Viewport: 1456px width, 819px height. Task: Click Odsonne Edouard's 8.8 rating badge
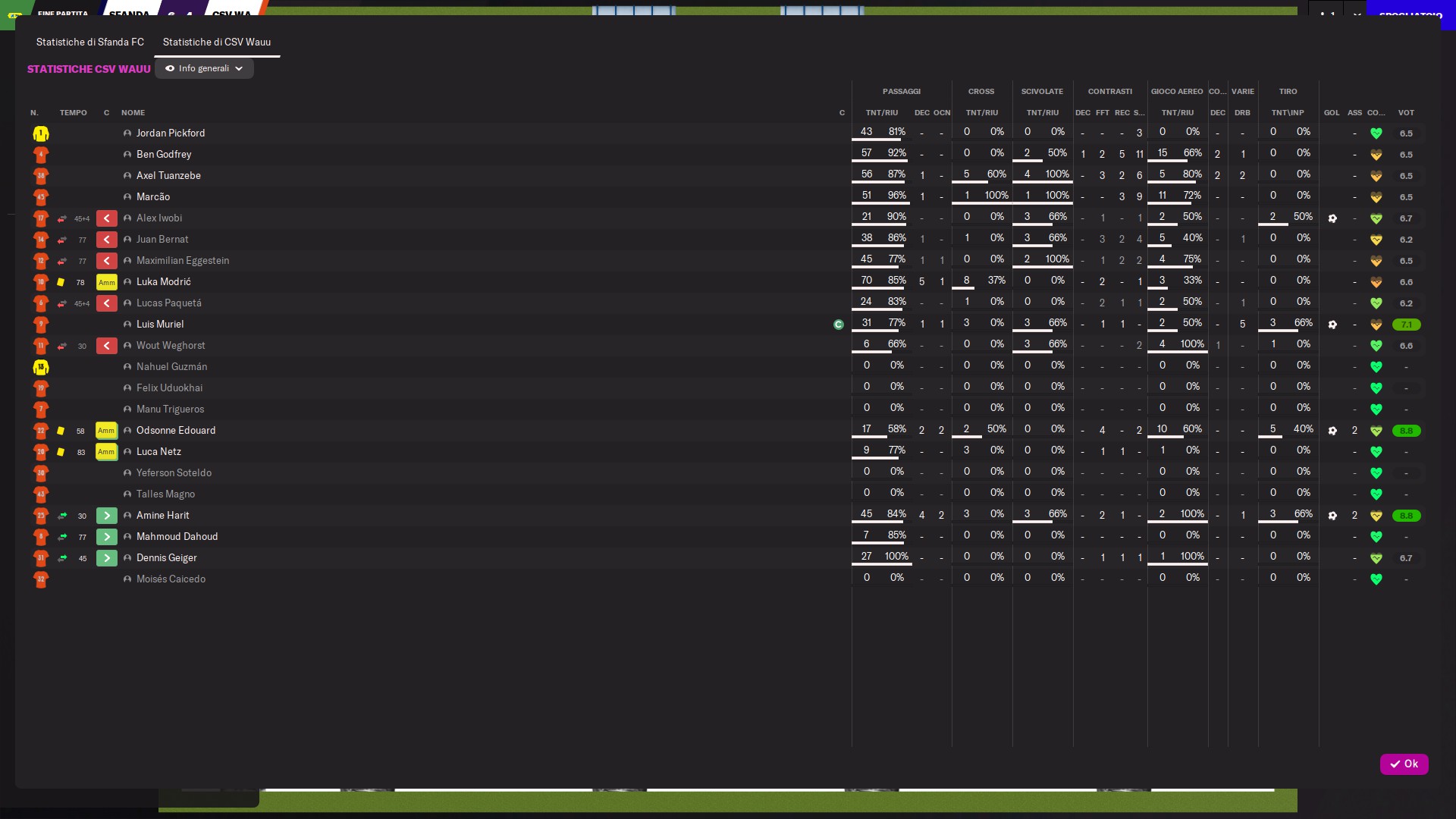1406,431
